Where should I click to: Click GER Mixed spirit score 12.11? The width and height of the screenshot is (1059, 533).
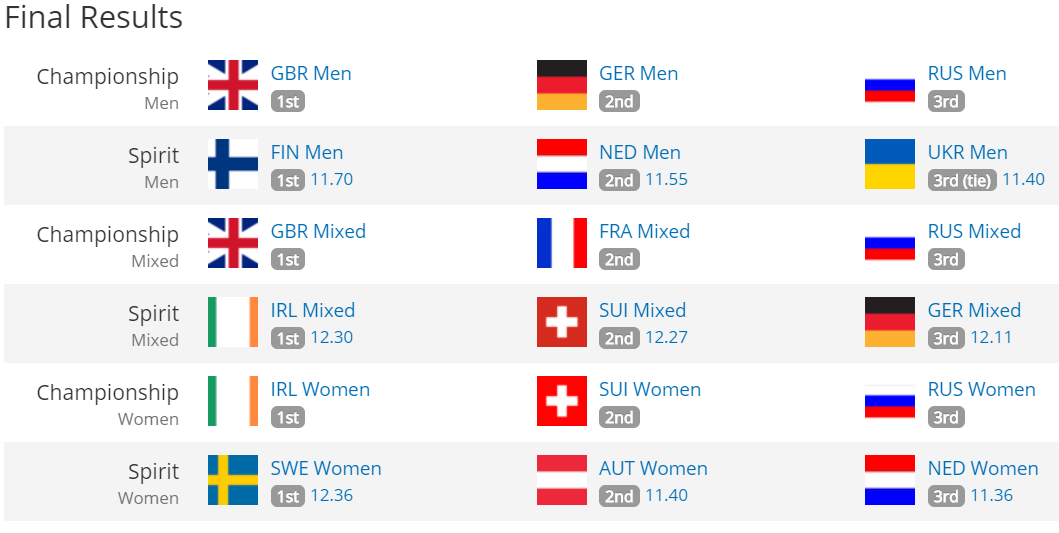(991, 337)
